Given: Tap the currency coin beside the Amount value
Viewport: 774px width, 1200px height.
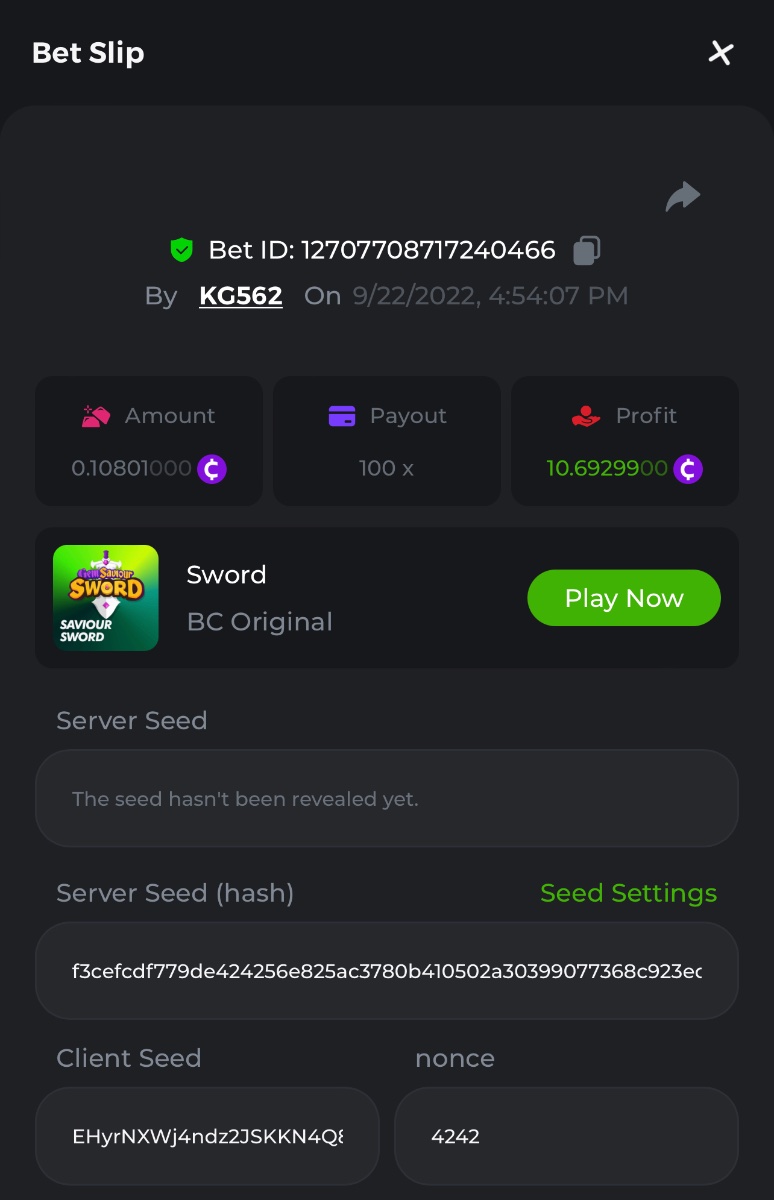Looking at the screenshot, I should click(x=212, y=468).
